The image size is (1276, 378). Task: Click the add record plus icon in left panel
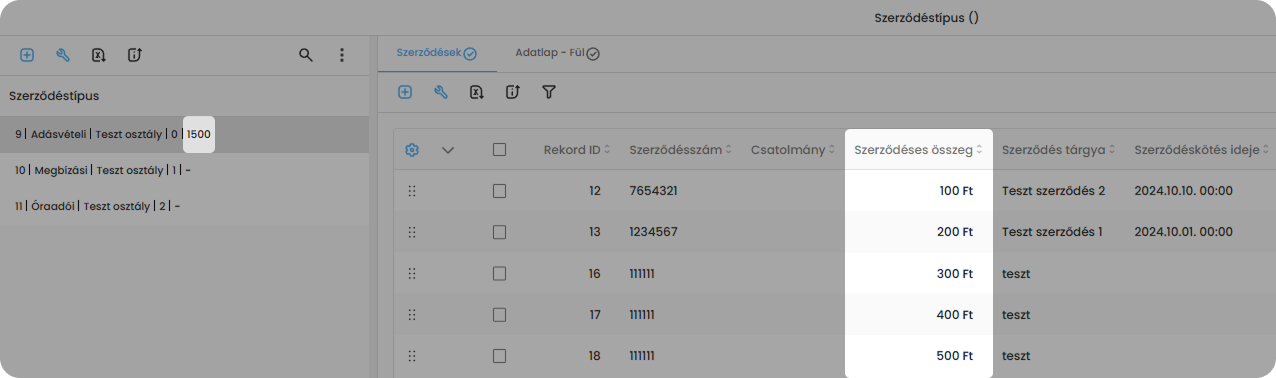(27, 55)
